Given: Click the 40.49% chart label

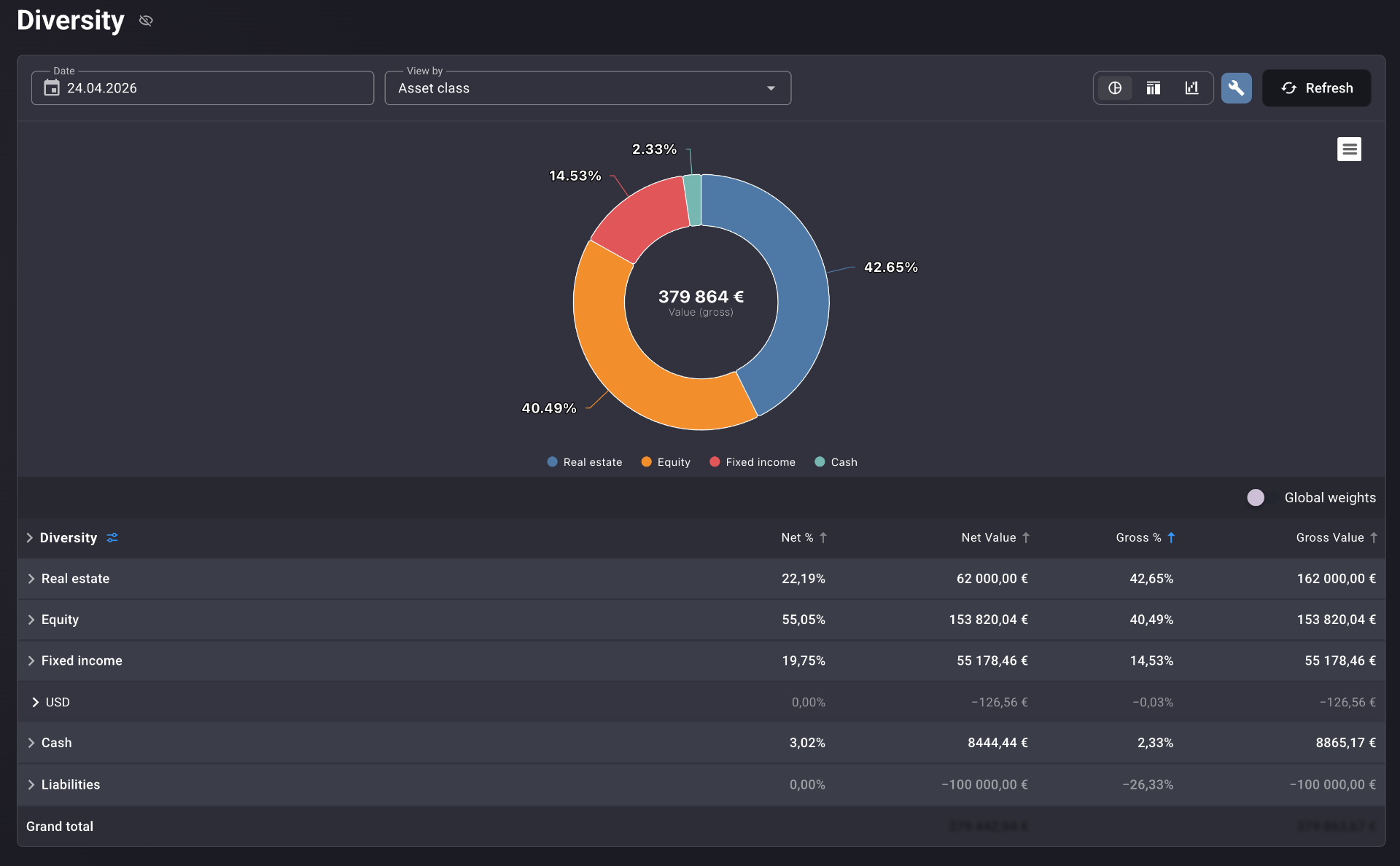Looking at the screenshot, I should (x=549, y=408).
